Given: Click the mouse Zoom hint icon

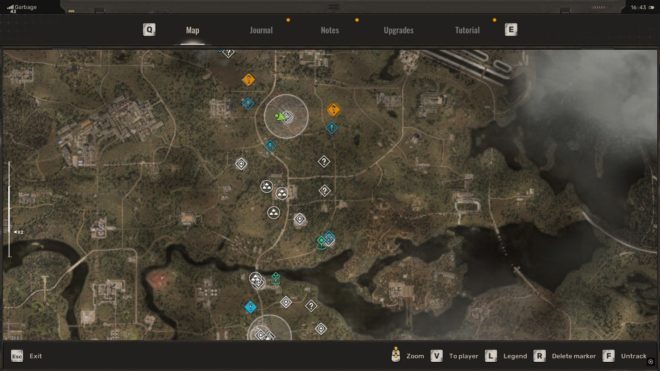Looking at the screenshot, I should pyautogui.click(x=396, y=355).
